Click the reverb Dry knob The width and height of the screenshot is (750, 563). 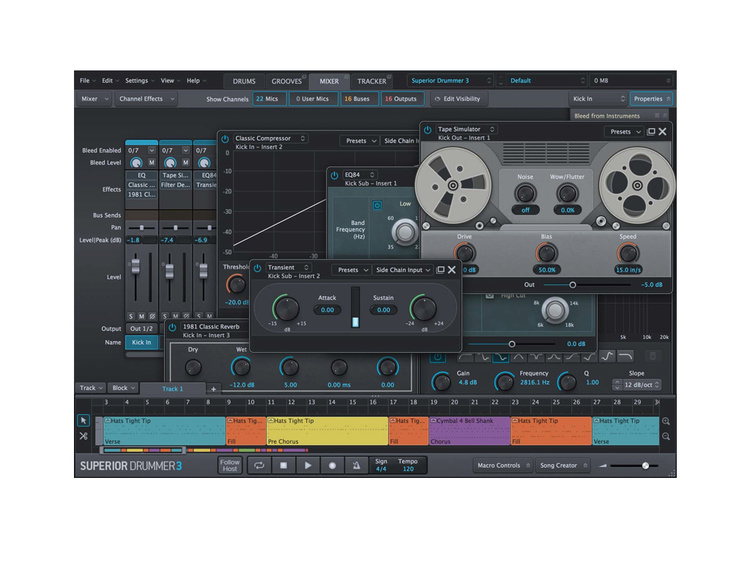pyautogui.click(x=193, y=367)
